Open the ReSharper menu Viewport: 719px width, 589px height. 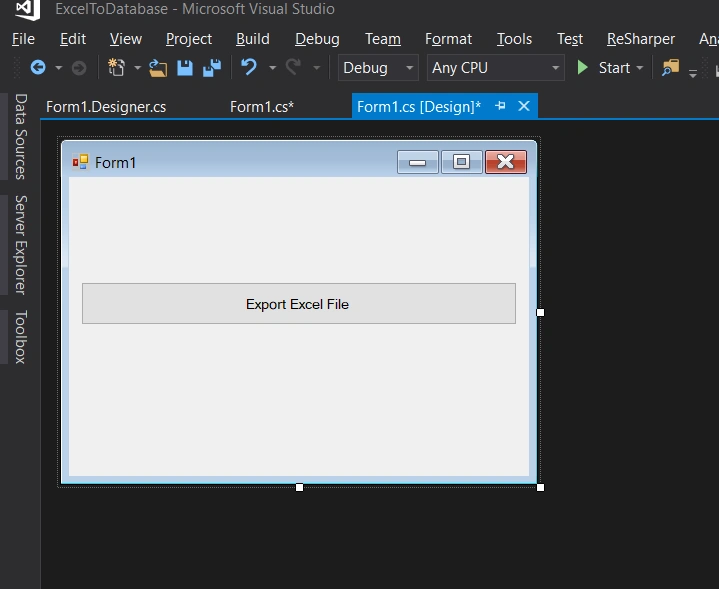pyautogui.click(x=641, y=39)
